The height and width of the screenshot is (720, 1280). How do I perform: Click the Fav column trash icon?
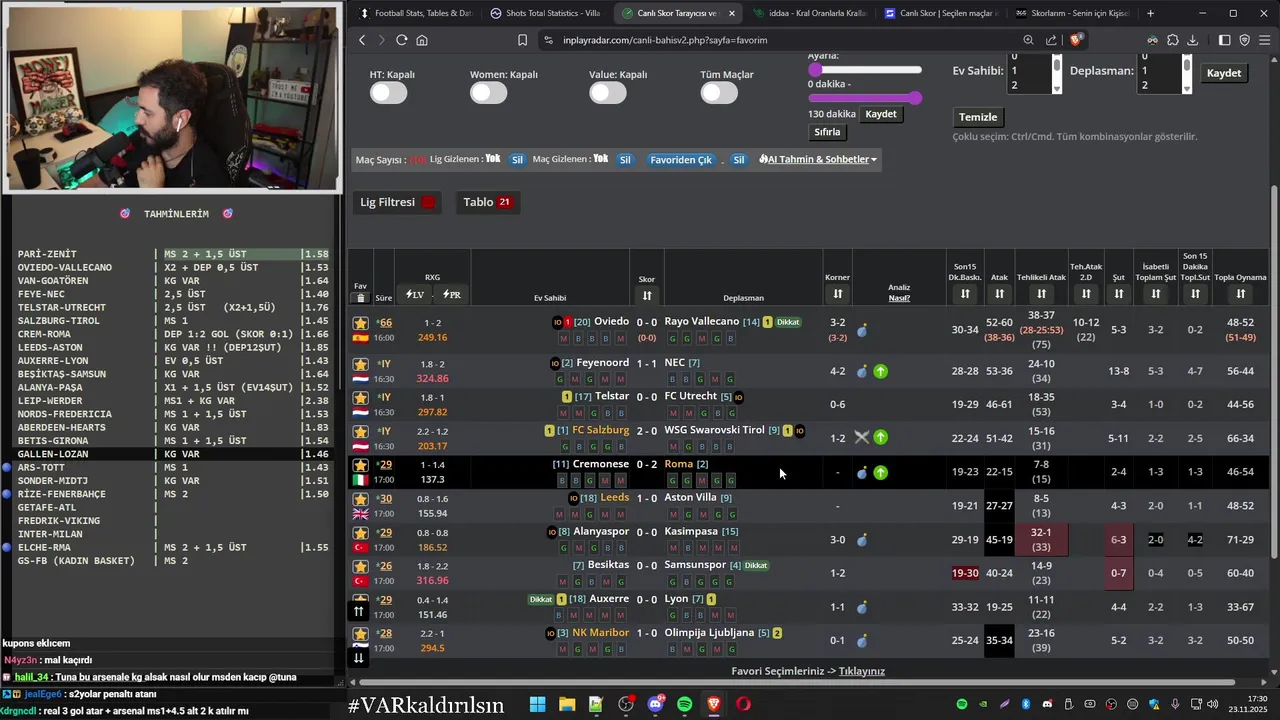[360, 298]
